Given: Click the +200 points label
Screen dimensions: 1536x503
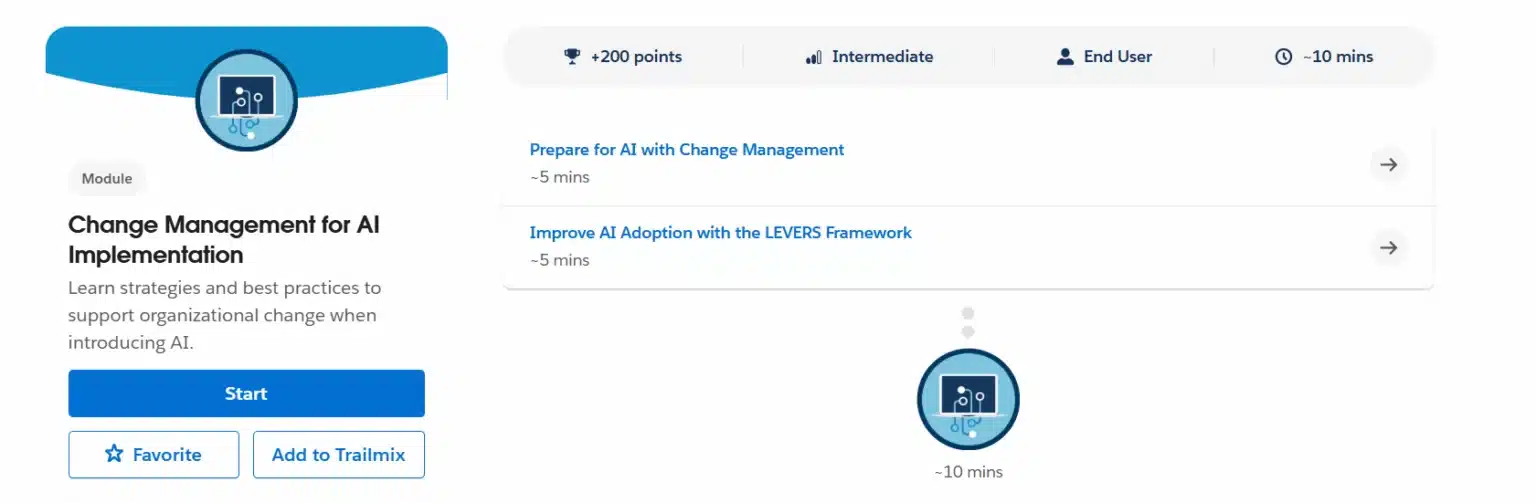Looking at the screenshot, I should tap(636, 57).
